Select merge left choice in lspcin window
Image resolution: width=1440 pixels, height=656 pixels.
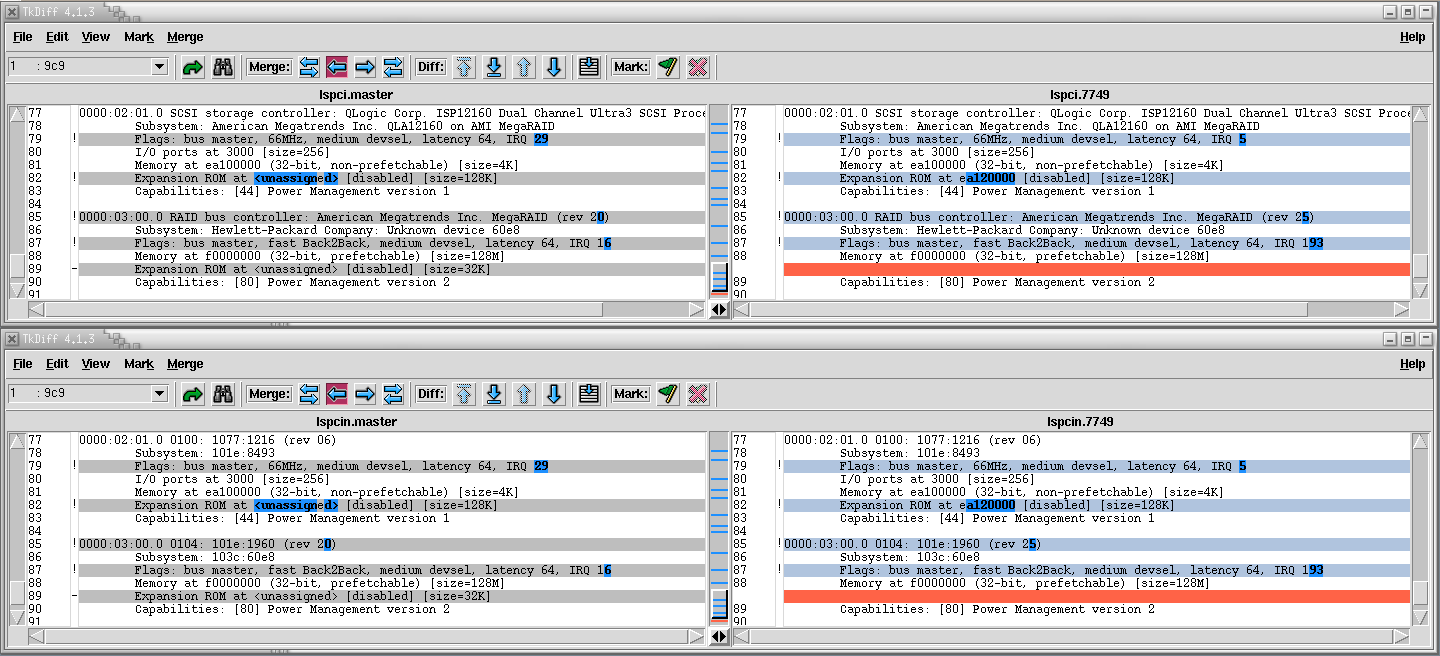(x=337, y=394)
